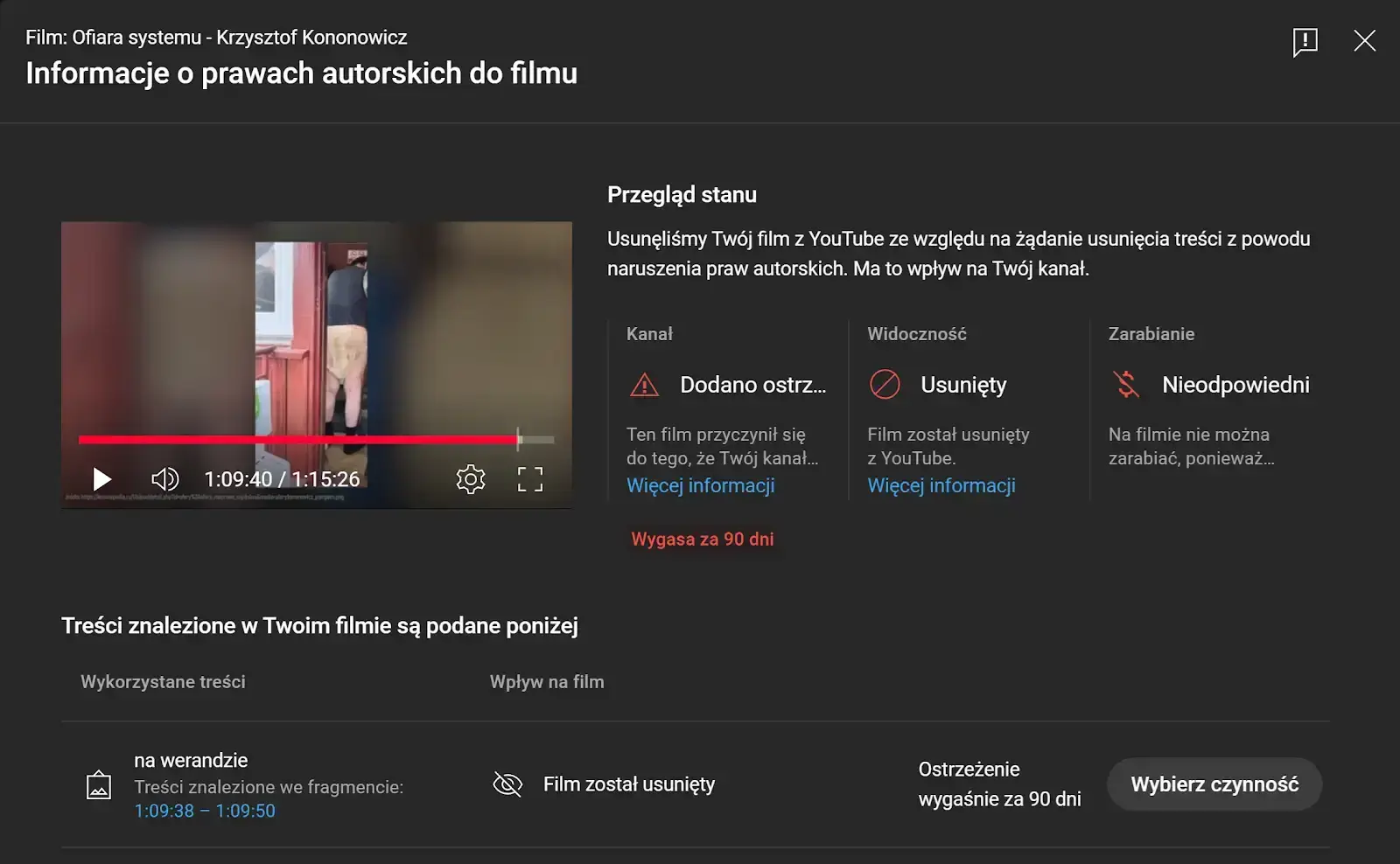This screenshot has height=864, width=1400.
Task: Open 'Więcej informacji' under the Kanał section
Action: pyautogui.click(x=700, y=485)
